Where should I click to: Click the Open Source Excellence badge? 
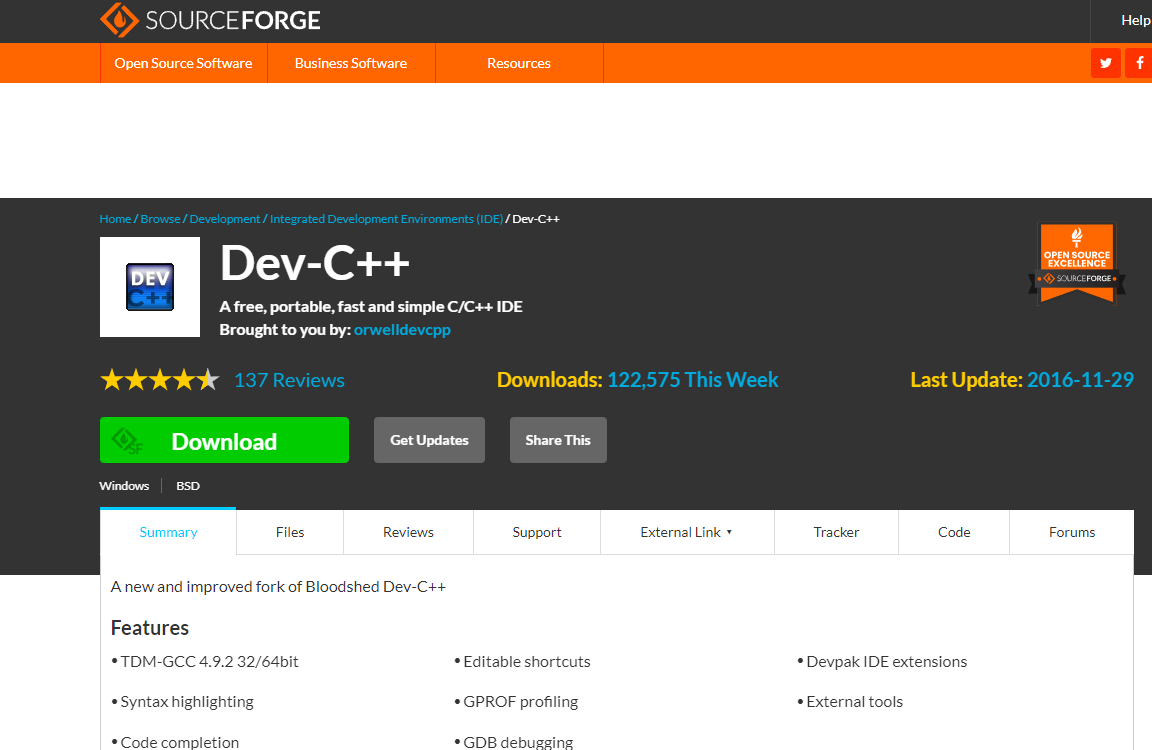1076,264
